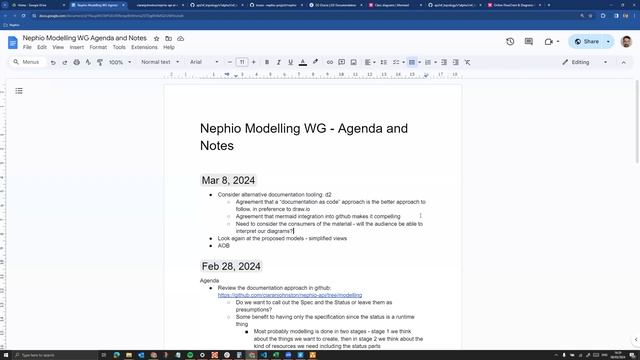
Task: Click the Windows taskbar search box
Action: 55,355
